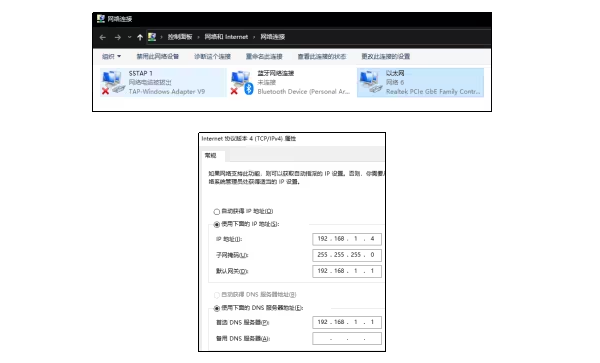Click 网络和 Internet in the breadcrumb path
The image size is (600, 363).
[226, 37]
